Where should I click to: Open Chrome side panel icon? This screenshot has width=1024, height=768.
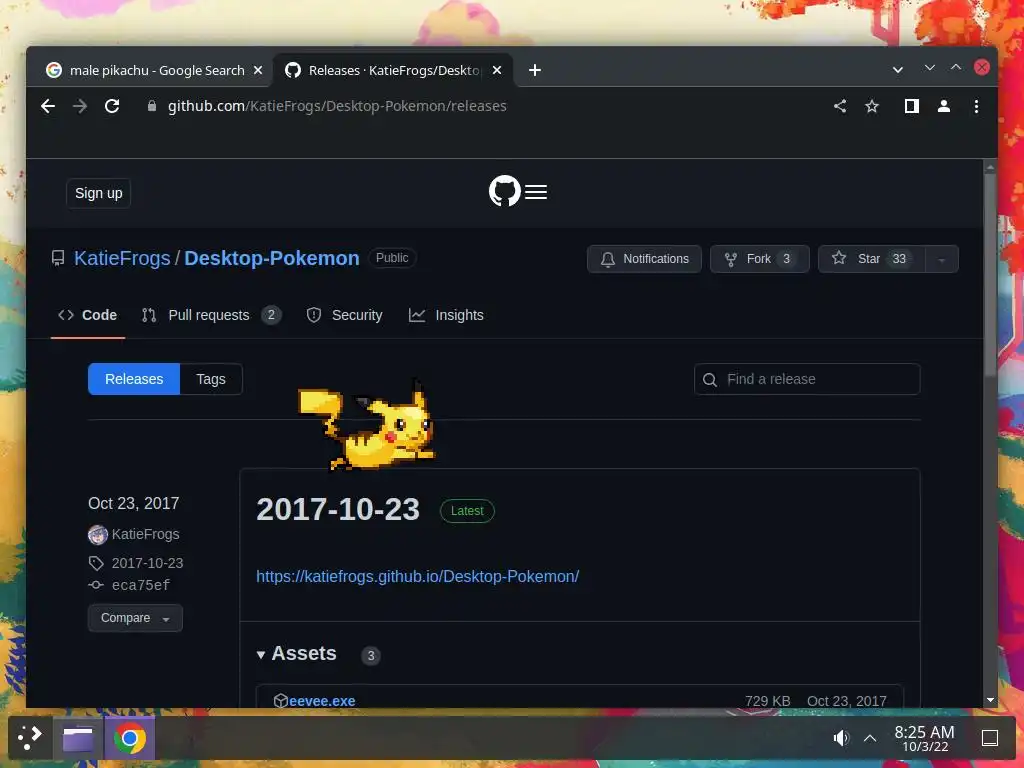pos(912,106)
